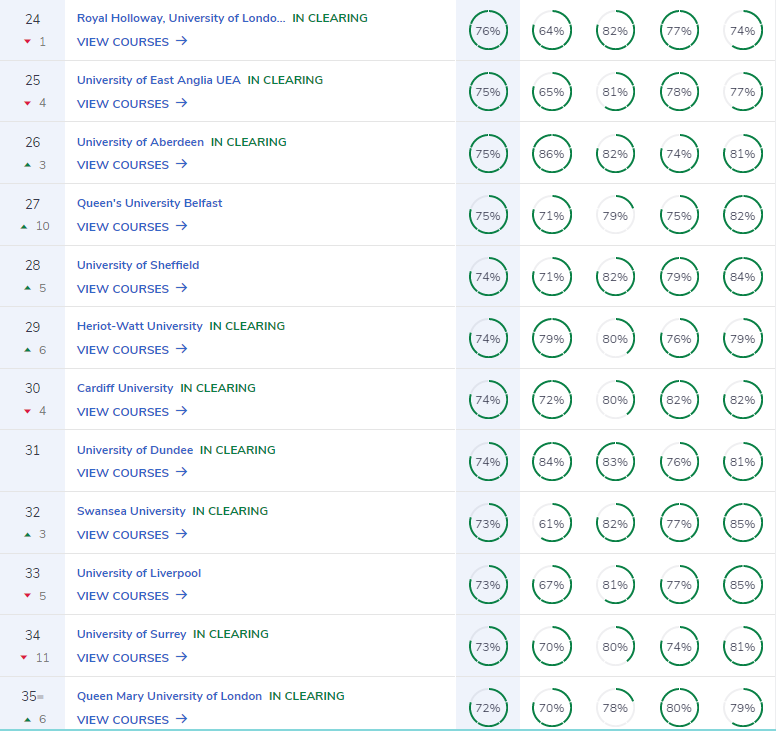Click green up arrow under rank 35
Image resolution: width=776 pixels, height=731 pixels.
point(28,720)
